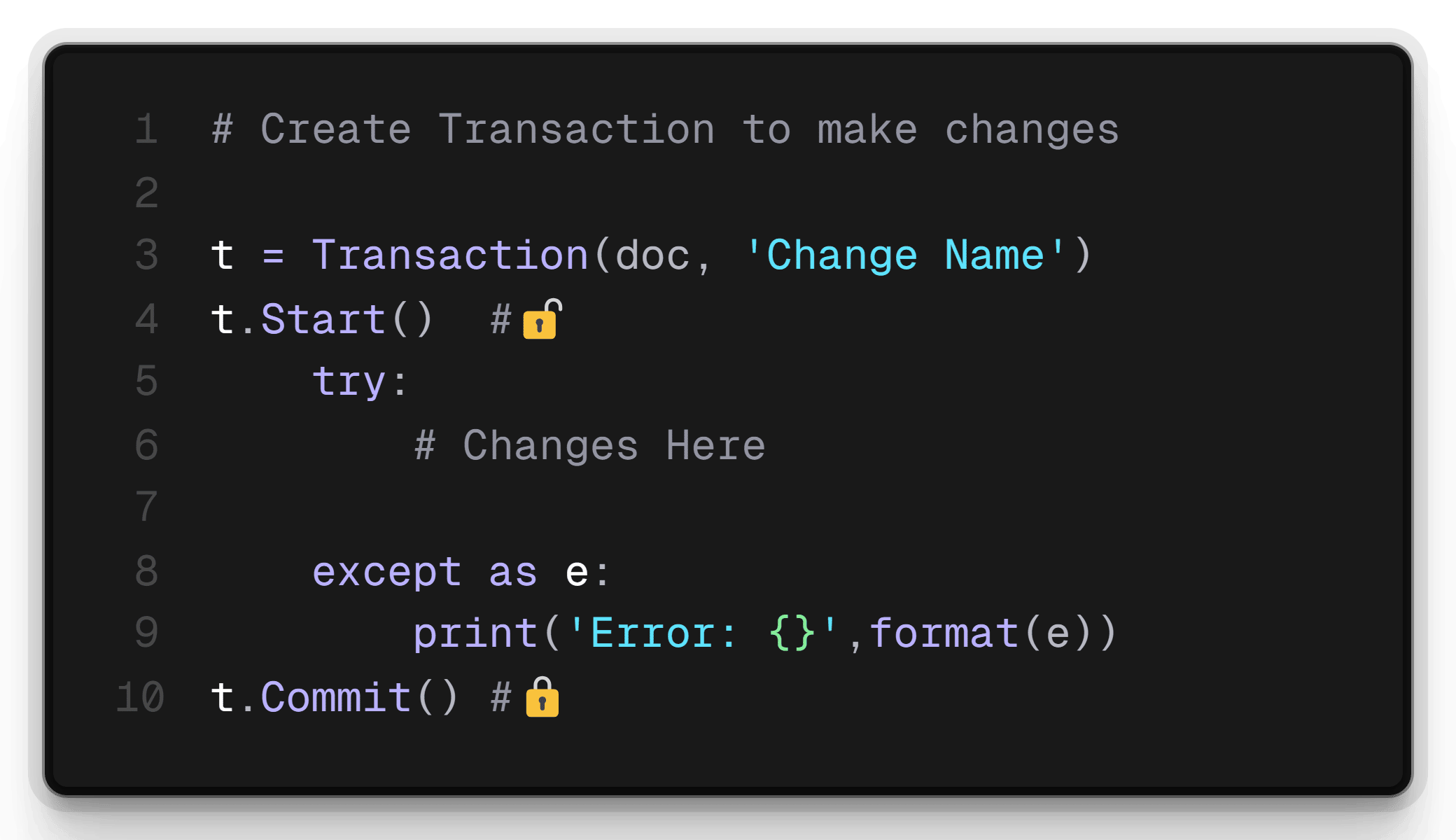The height and width of the screenshot is (840, 1456).
Task: Click line number 10 in the gutter
Action: pyautogui.click(x=140, y=698)
